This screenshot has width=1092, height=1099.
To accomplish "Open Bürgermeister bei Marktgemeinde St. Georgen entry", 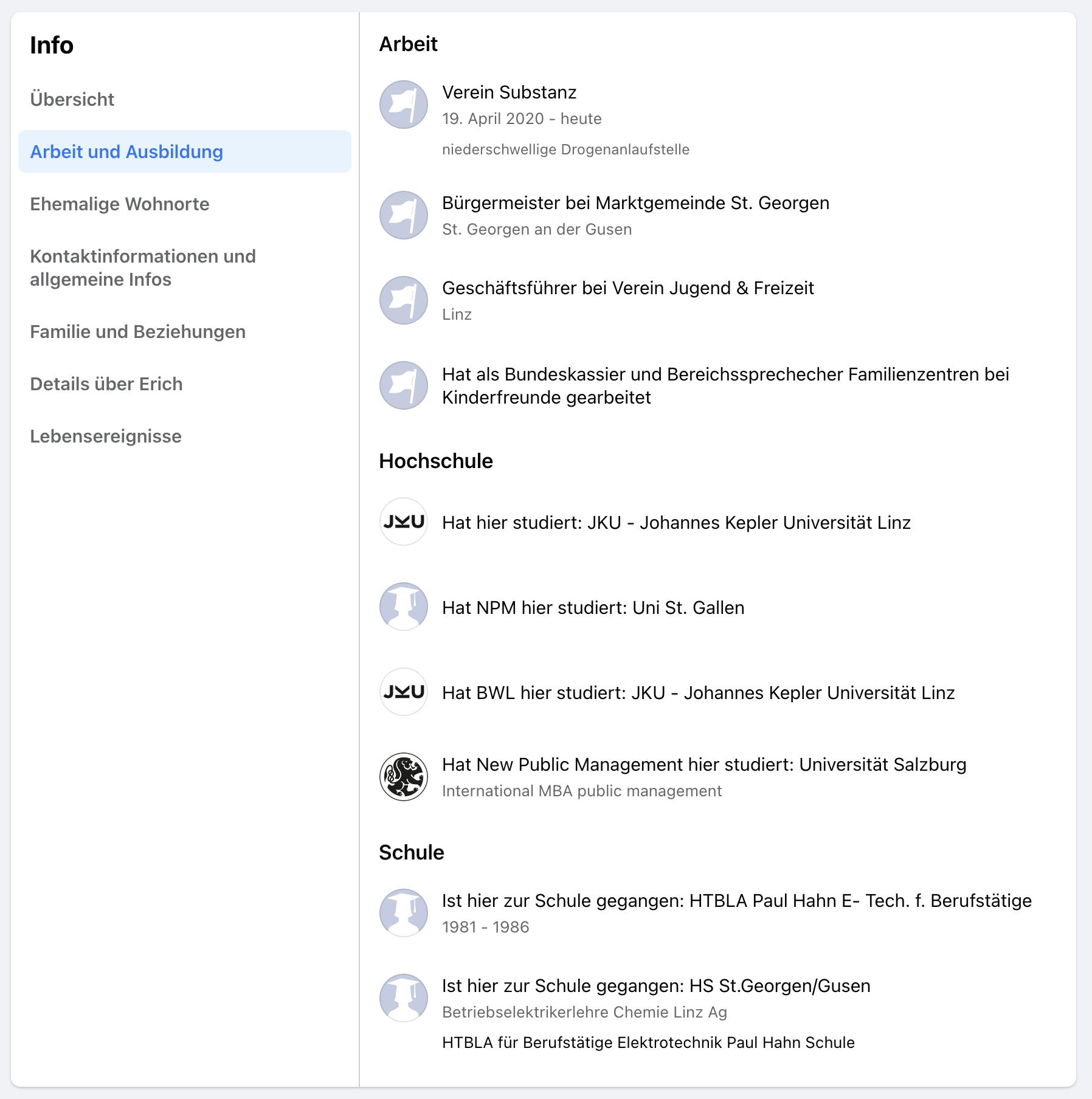I will point(635,203).
